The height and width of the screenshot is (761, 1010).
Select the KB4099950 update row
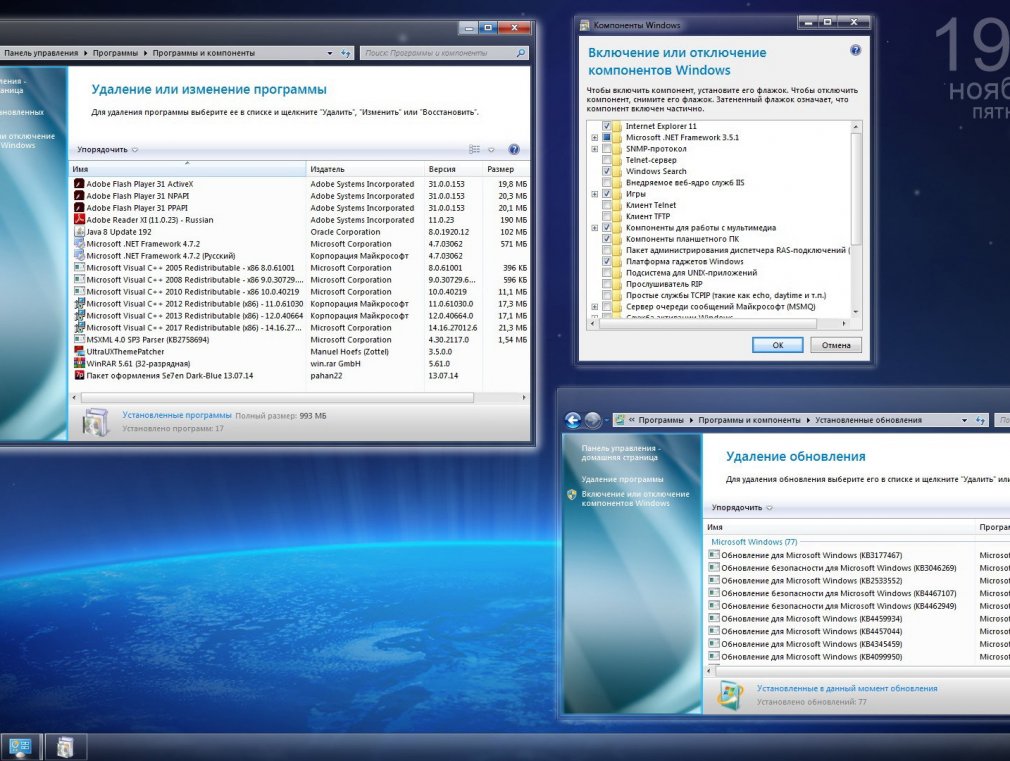(x=859, y=657)
